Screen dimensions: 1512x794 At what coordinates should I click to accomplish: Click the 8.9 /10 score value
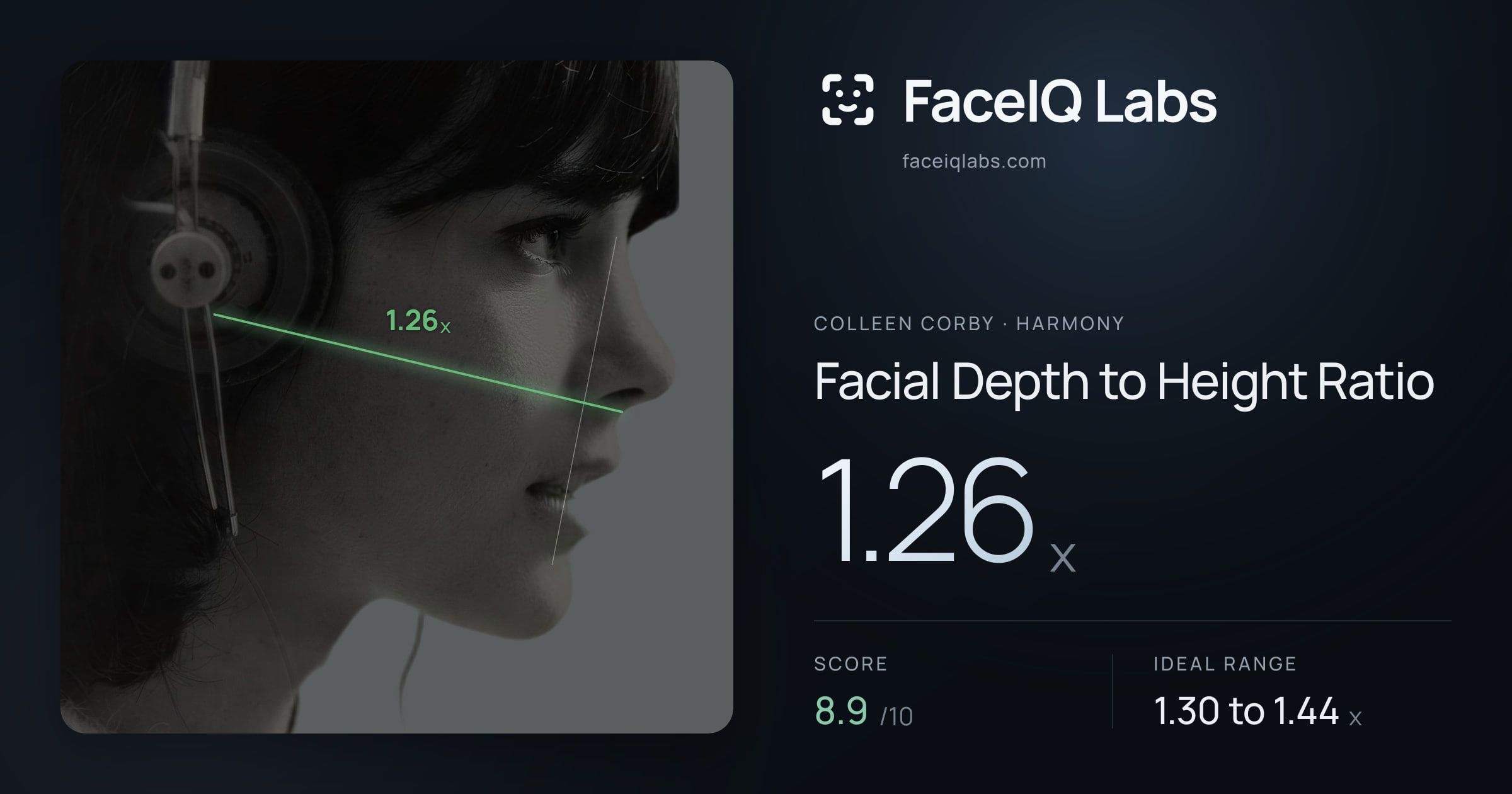coord(863,712)
